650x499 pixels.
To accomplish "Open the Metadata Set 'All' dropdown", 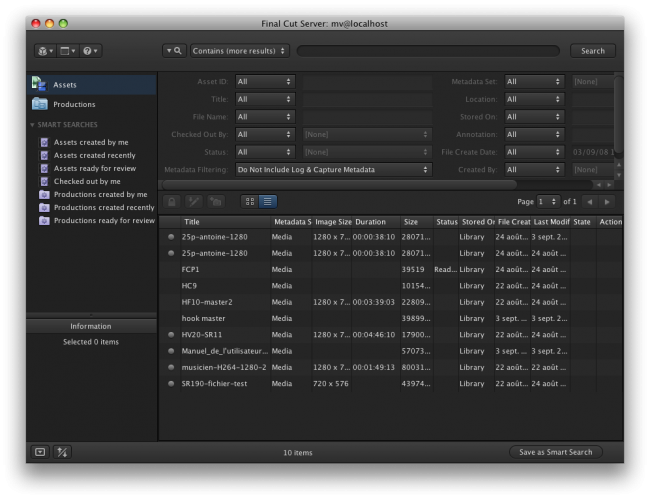I will click(x=534, y=82).
